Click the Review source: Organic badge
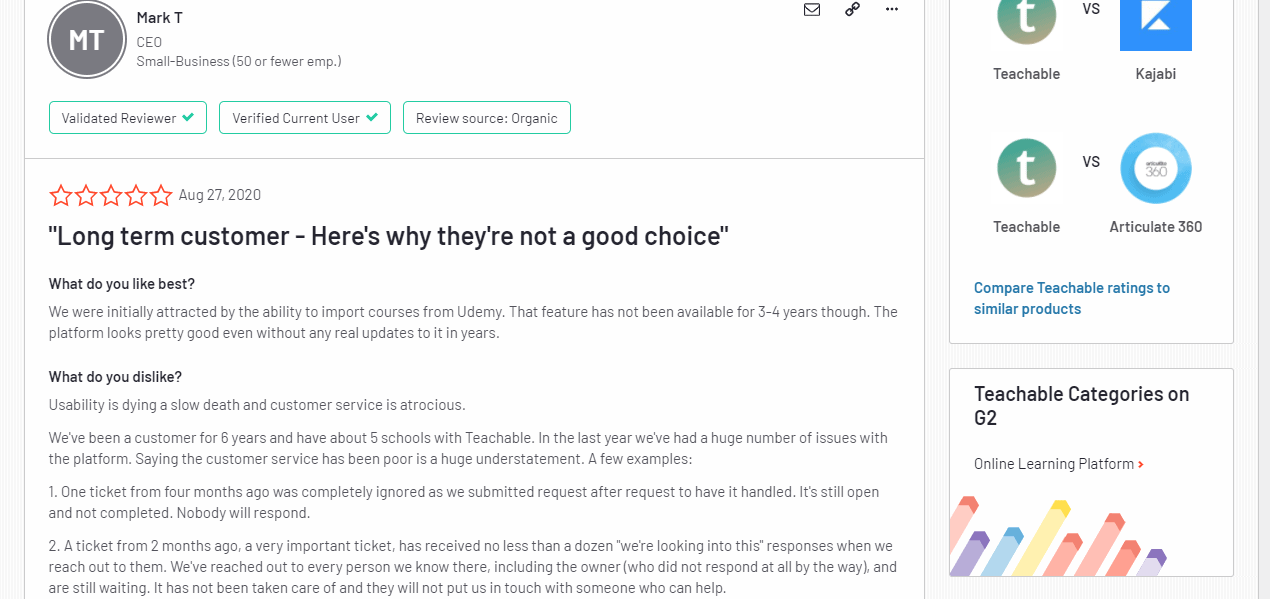1270x599 pixels. click(x=487, y=118)
